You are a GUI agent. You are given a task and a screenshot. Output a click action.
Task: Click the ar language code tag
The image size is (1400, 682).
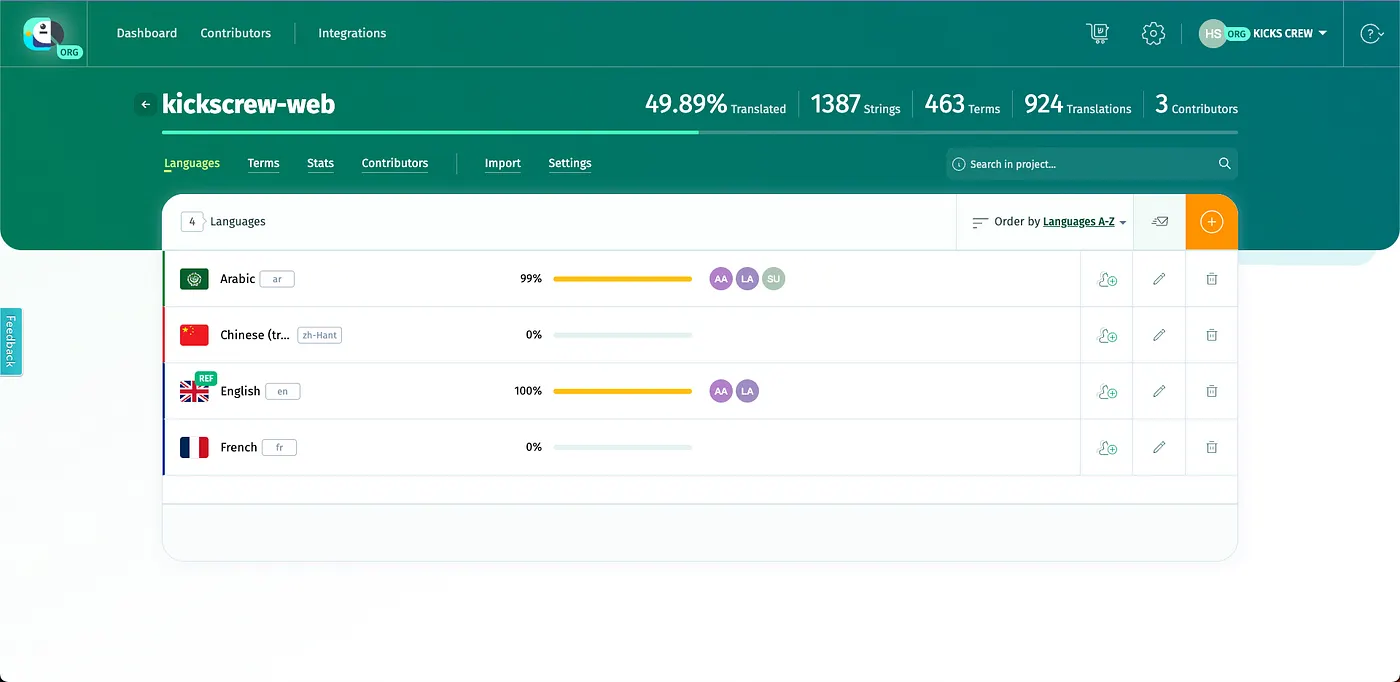pos(277,279)
